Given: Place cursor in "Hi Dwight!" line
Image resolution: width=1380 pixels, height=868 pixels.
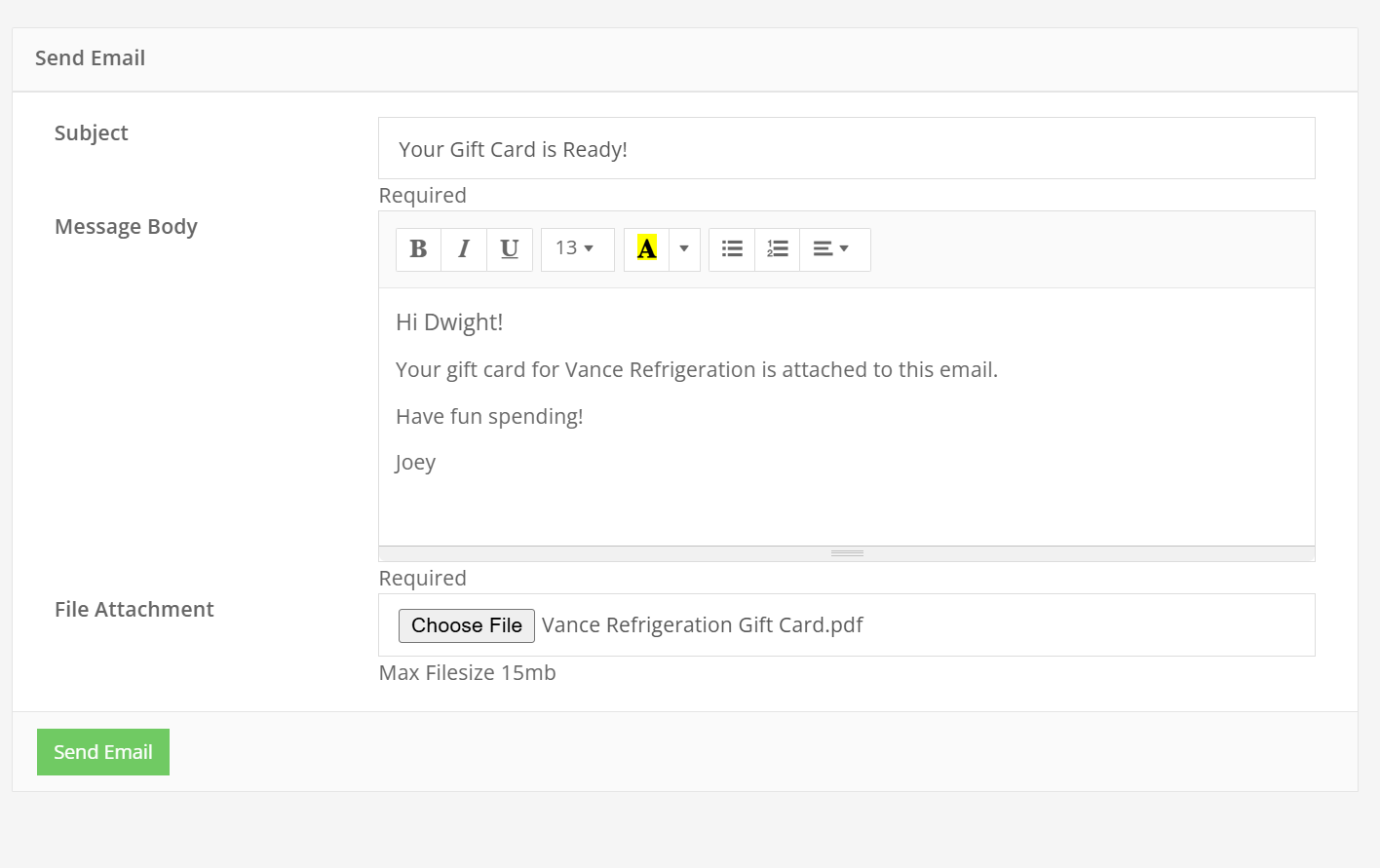Looking at the screenshot, I should tap(449, 322).
